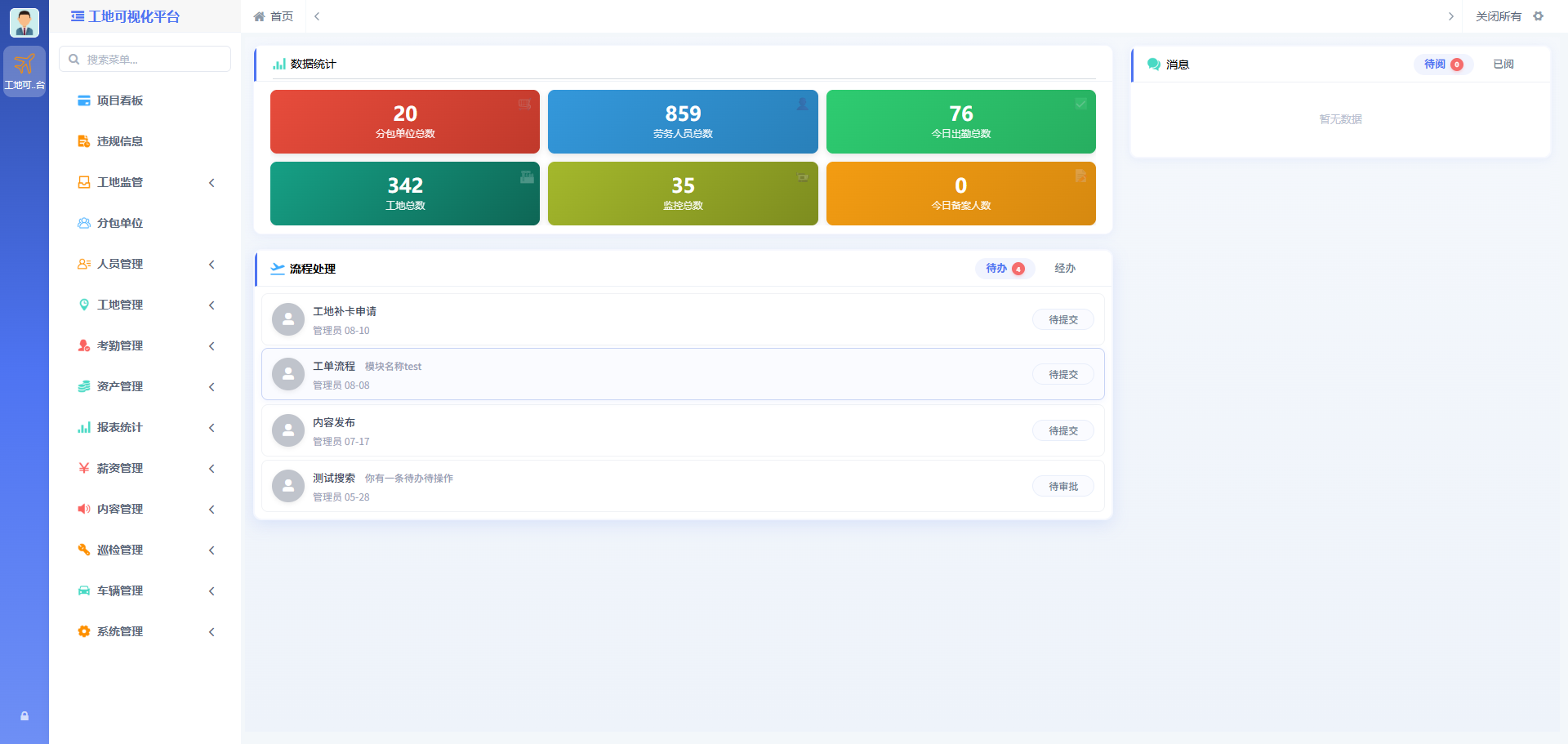Click the 考勤管理 red user icon
The width and height of the screenshot is (1568, 744).
pyautogui.click(x=84, y=345)
